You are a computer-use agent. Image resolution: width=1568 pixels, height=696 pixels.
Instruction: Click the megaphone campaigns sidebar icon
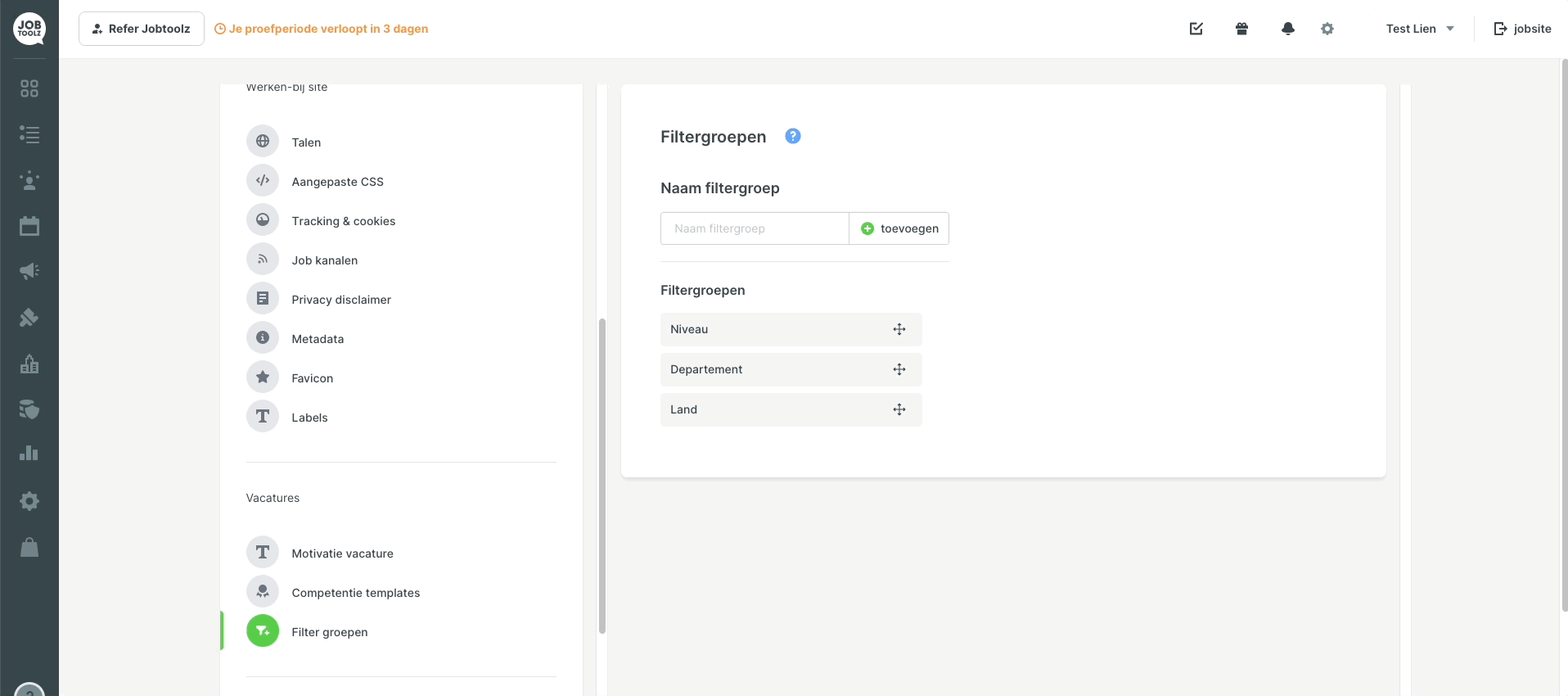29,272
